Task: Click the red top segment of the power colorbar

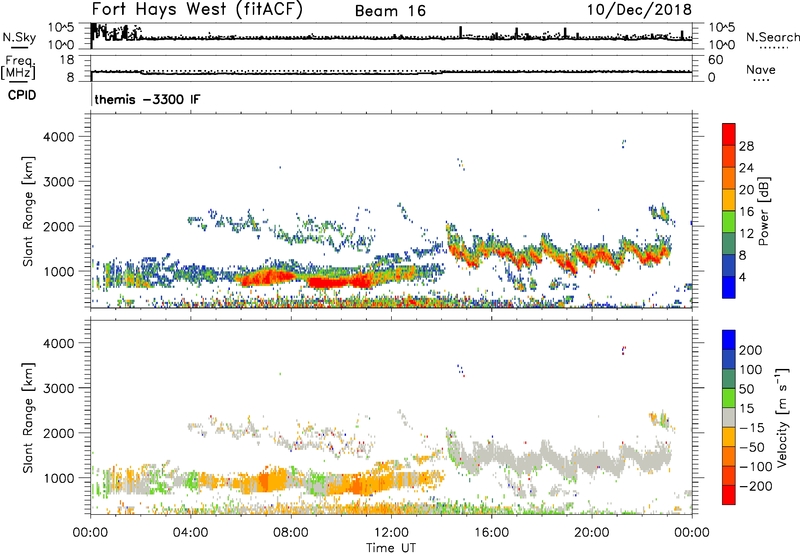Action: (x=729, y=135)
